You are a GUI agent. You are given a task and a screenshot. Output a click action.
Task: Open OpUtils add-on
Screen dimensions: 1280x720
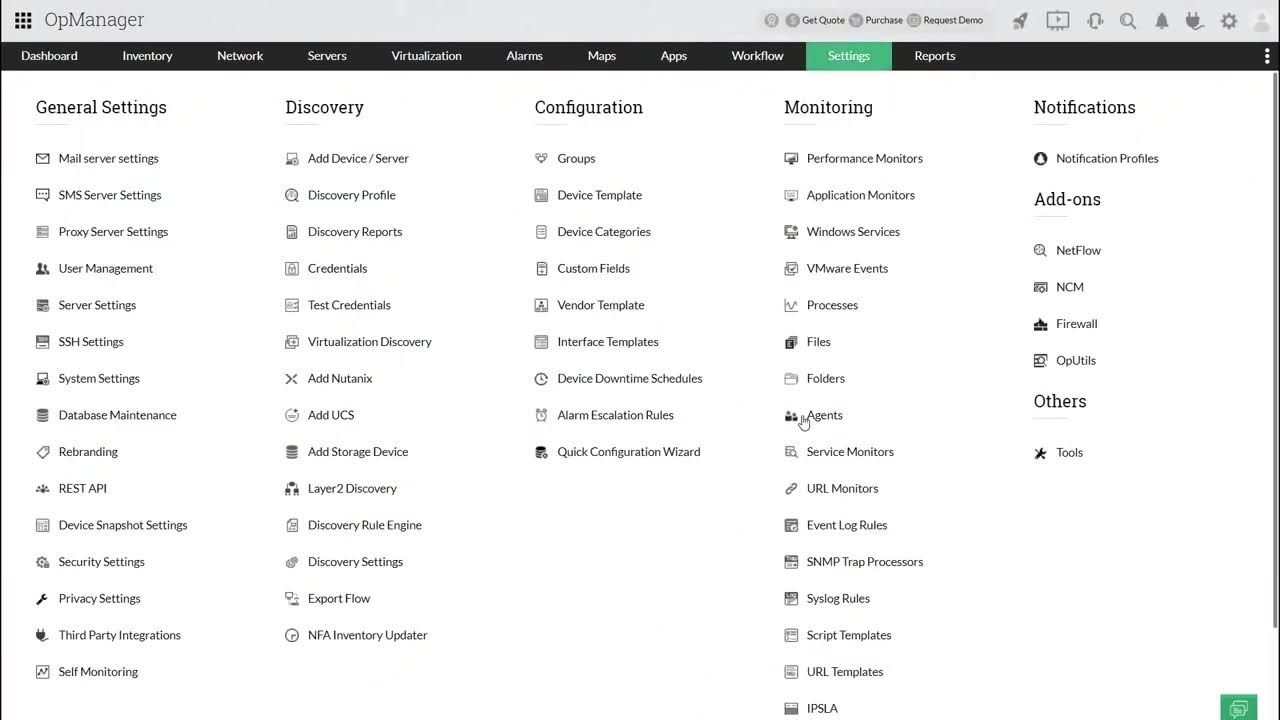pyautogui.click(x=1075, y=360)
